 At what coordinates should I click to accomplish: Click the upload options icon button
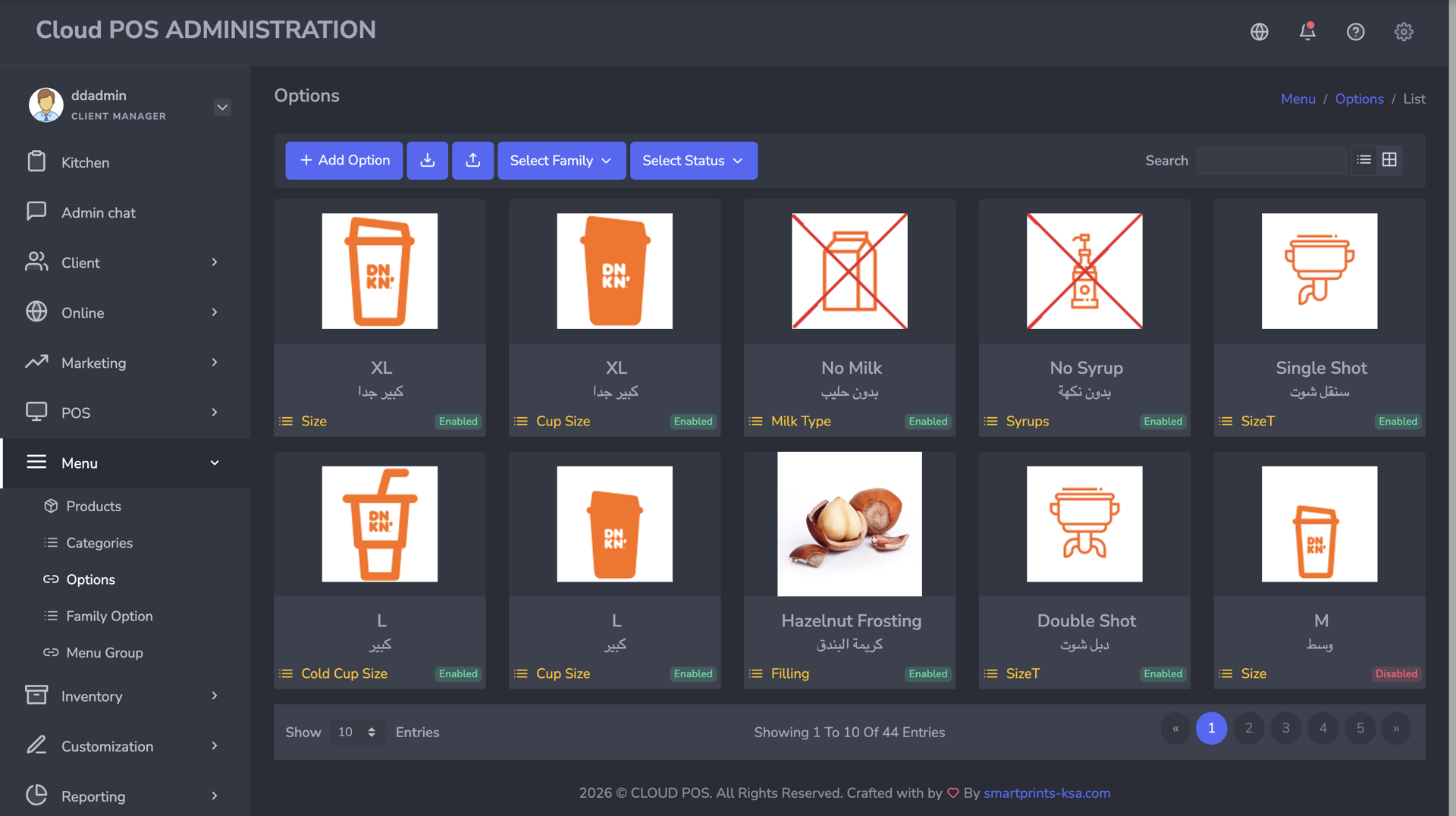click(x=473, y=161)
